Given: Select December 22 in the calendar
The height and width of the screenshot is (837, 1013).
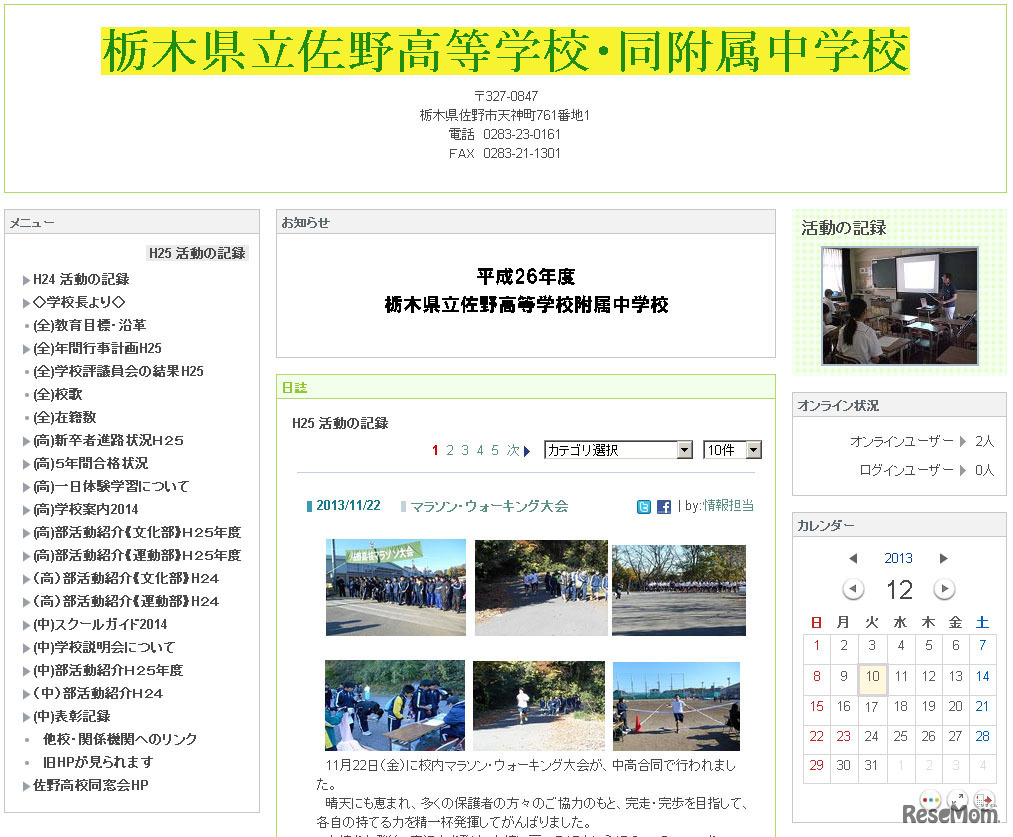Looking at the screenshot, I should point(817,736).
